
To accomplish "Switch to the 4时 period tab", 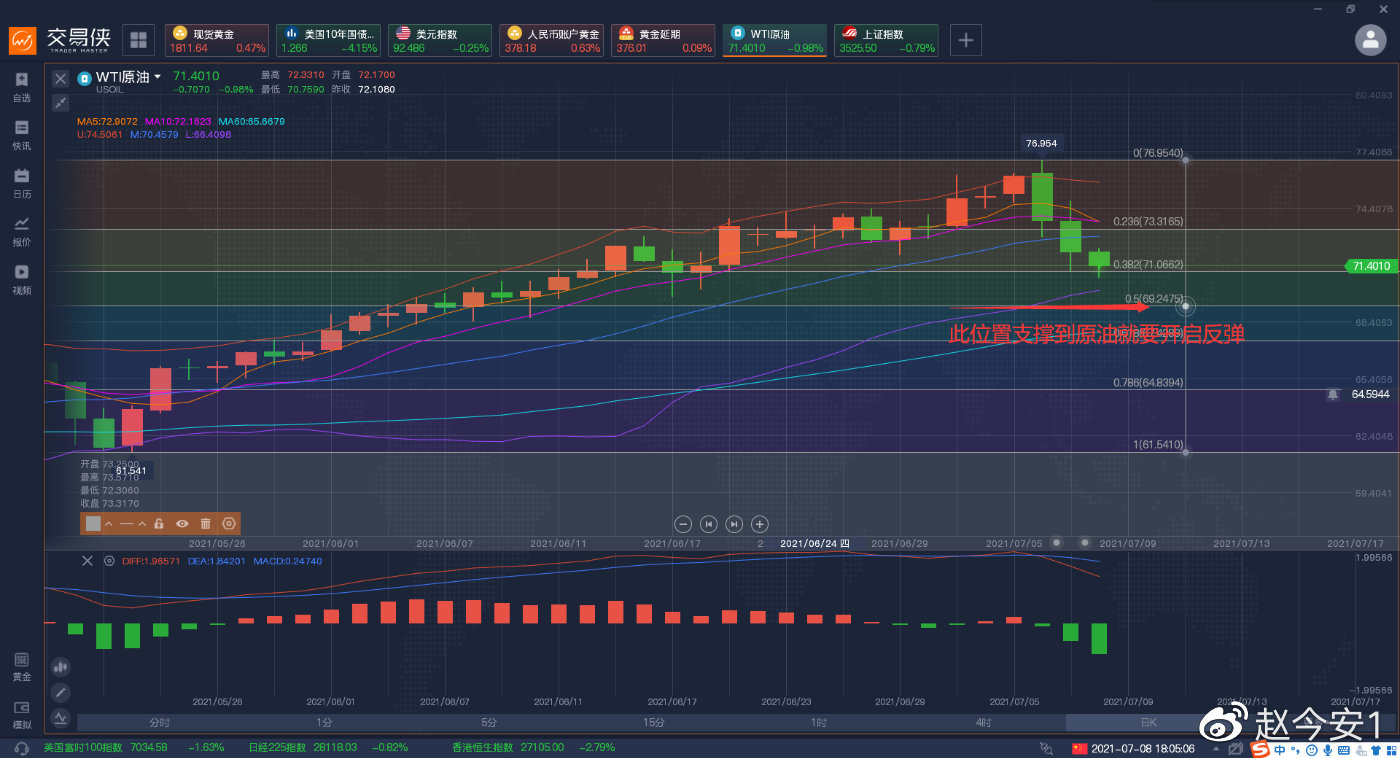I will pos(983,722).
